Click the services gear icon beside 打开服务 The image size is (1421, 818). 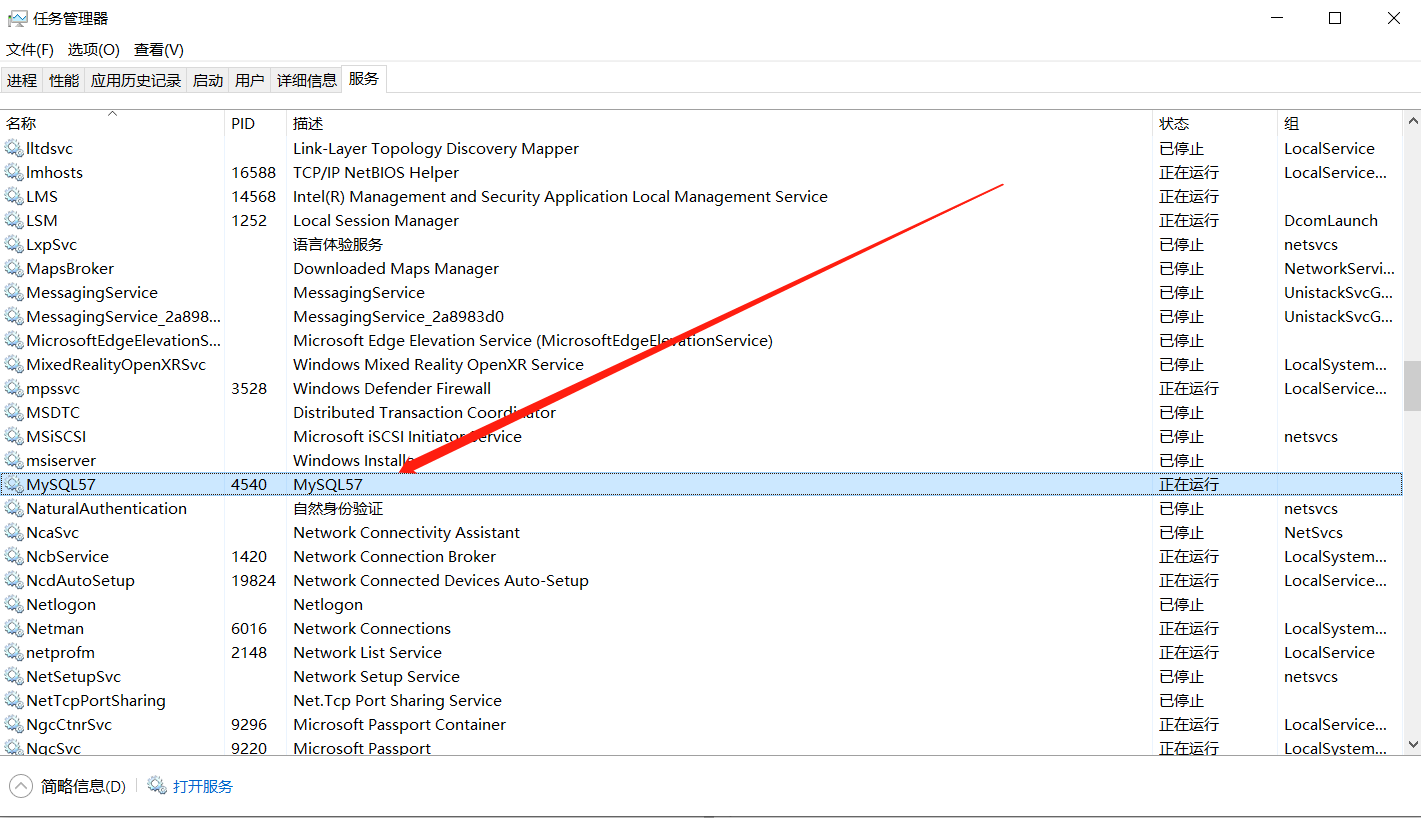click(x=157, y=786)
